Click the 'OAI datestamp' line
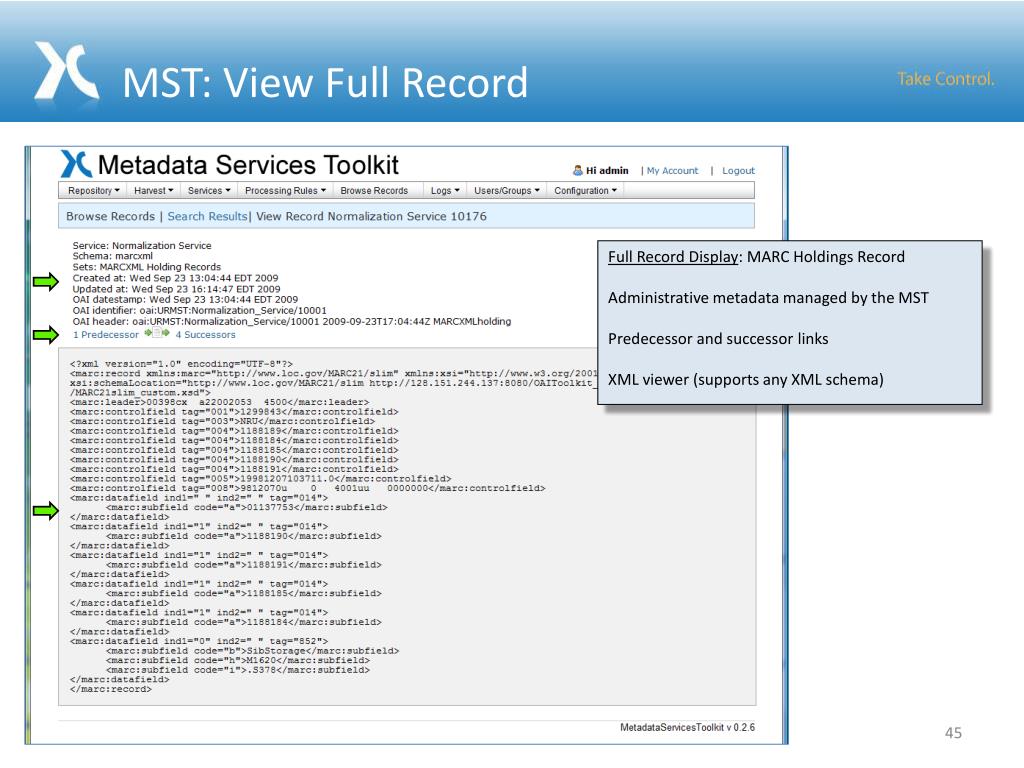 (x=185, y=300)
